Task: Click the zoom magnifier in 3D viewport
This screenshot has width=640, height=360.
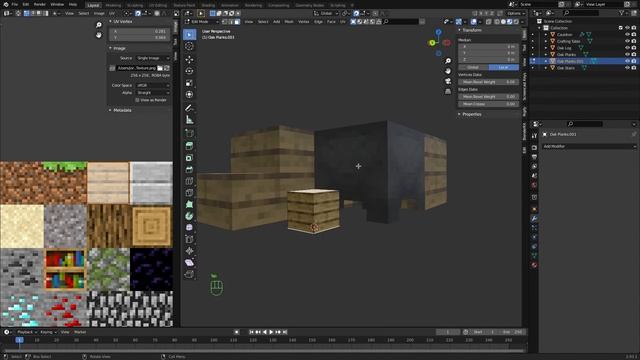Action: (448, 61)
